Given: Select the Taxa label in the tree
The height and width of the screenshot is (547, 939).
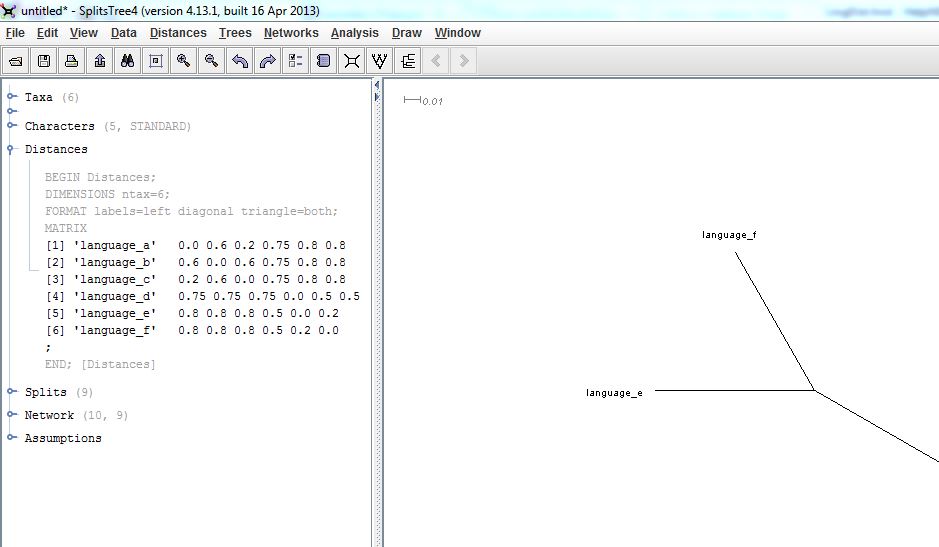Looking at the screenshot, I should click(38, 97).
